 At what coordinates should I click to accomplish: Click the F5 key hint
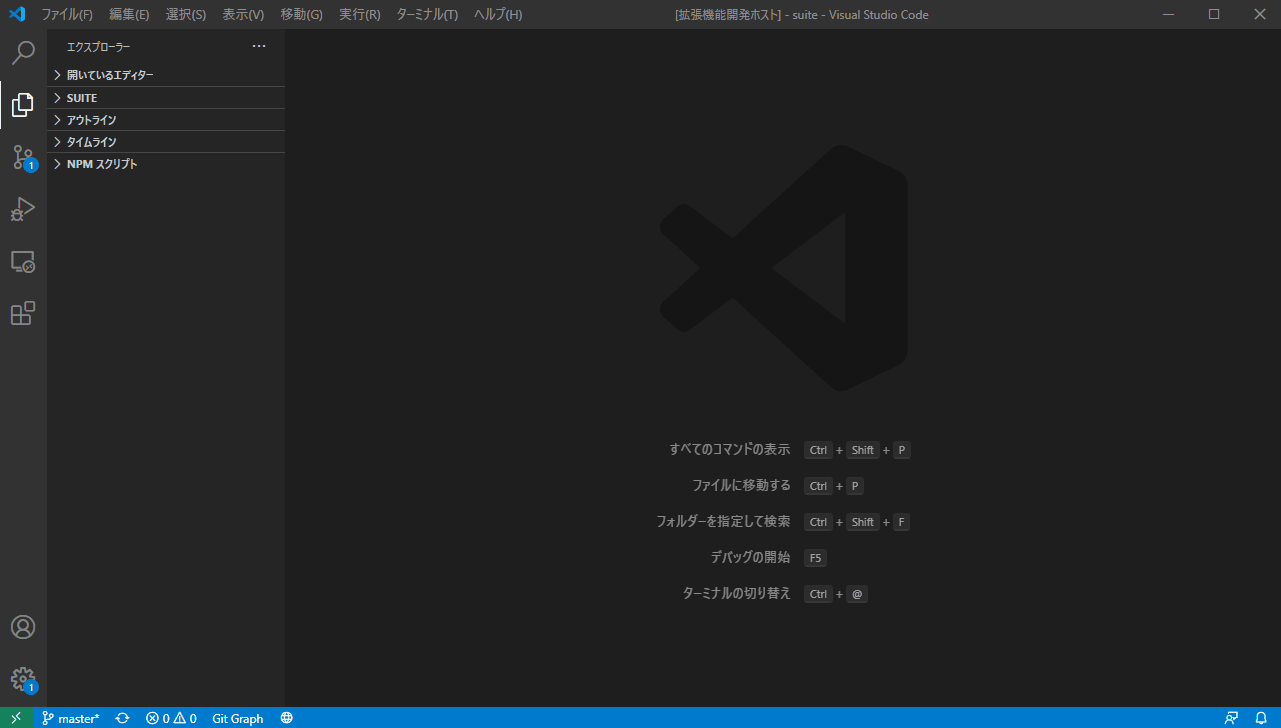815,558
